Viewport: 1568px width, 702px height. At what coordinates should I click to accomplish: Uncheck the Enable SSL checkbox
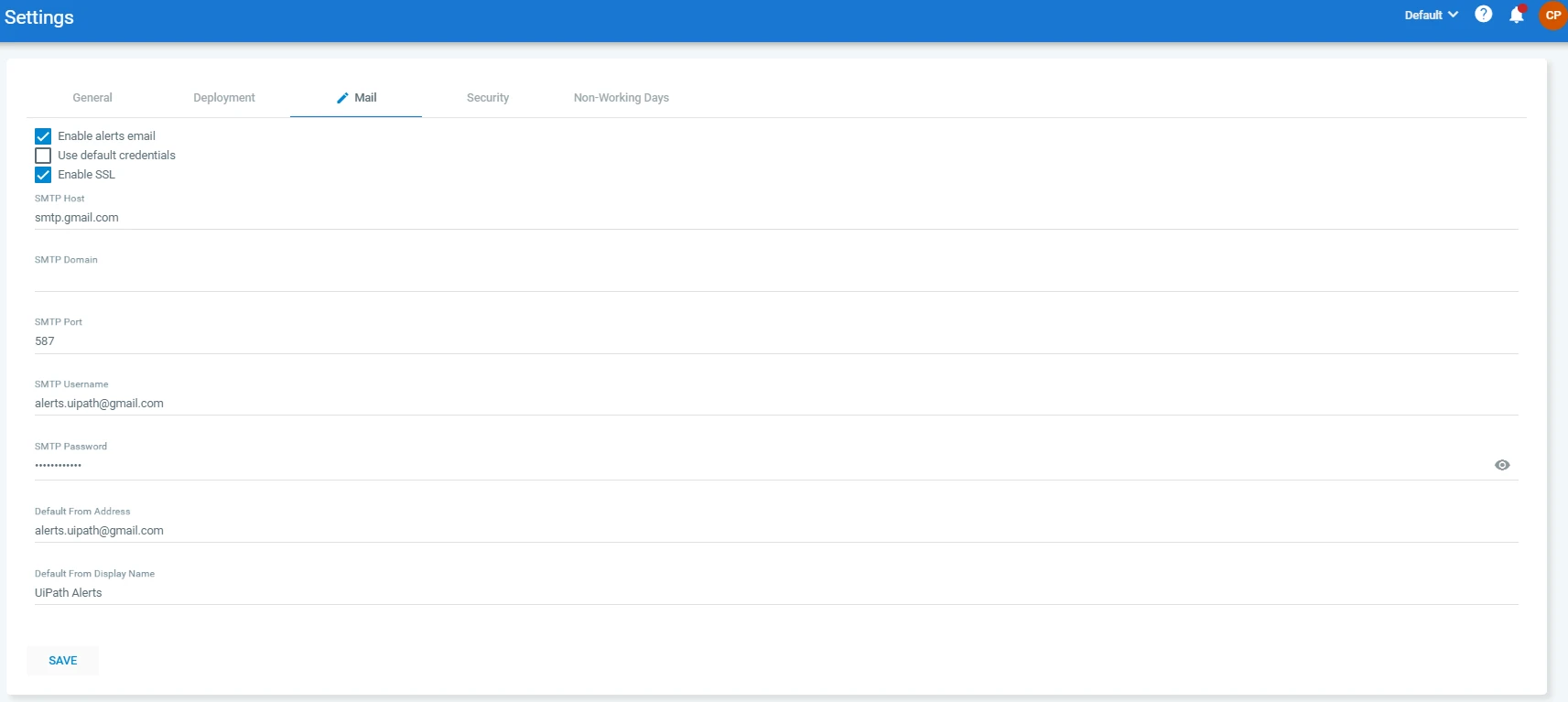click(43, 175)
